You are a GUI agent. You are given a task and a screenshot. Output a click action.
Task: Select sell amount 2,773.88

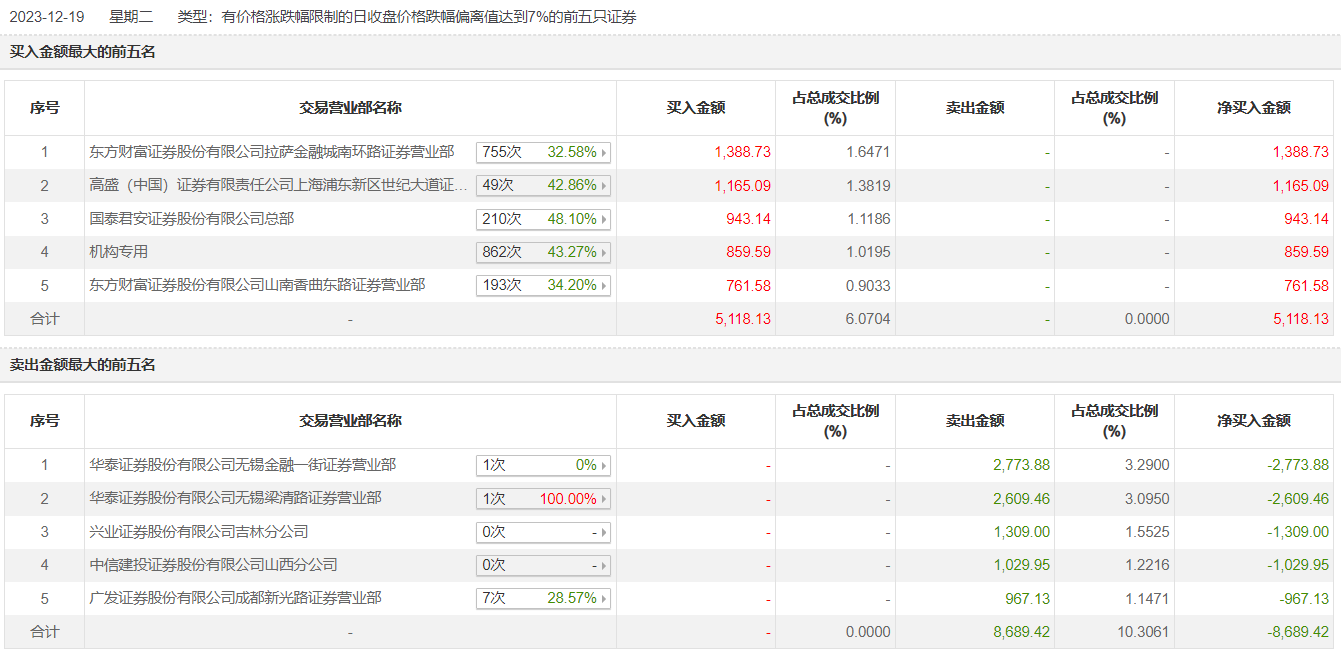tap(1021, 465)
